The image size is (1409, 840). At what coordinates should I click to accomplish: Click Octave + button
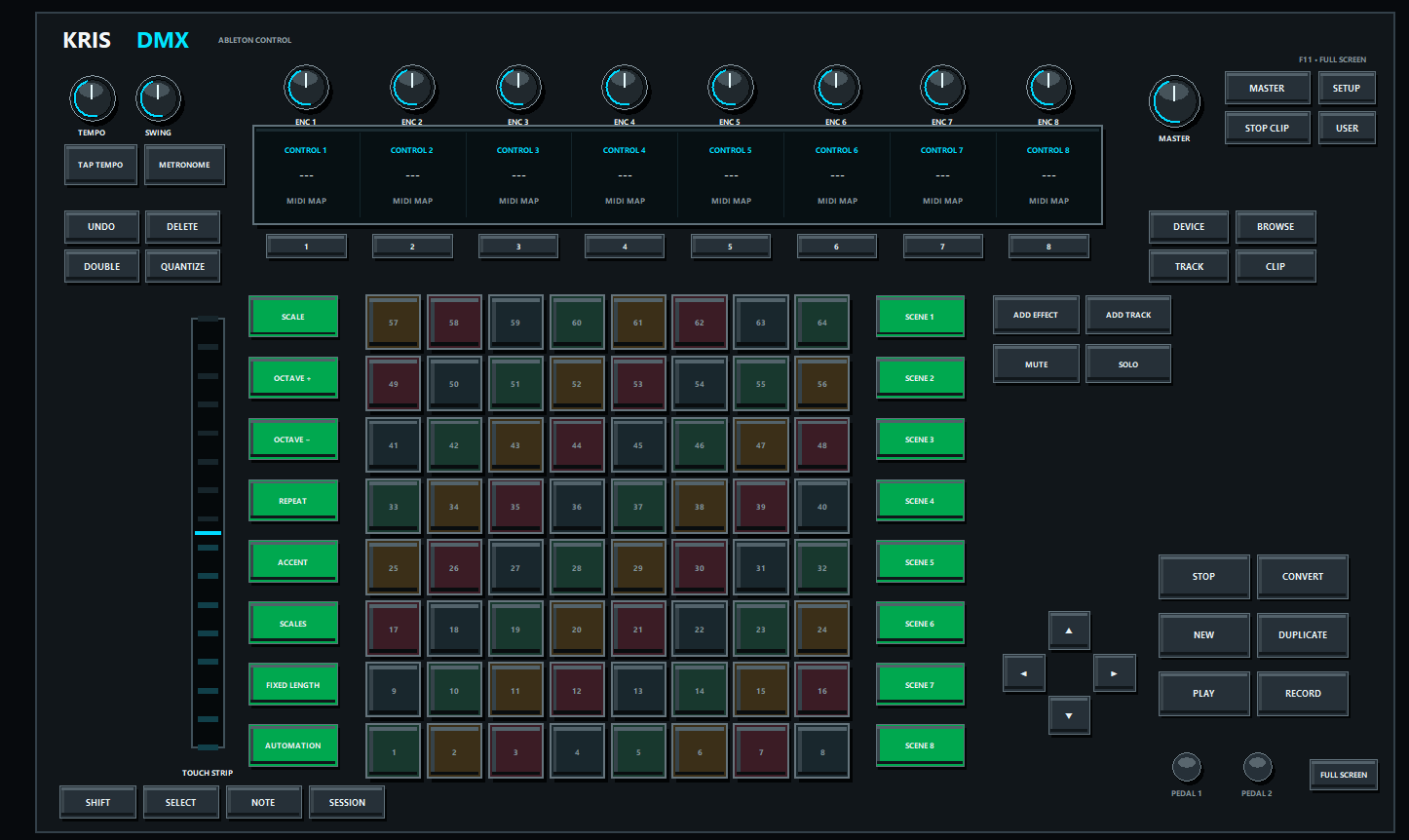(x=293, y=378)
